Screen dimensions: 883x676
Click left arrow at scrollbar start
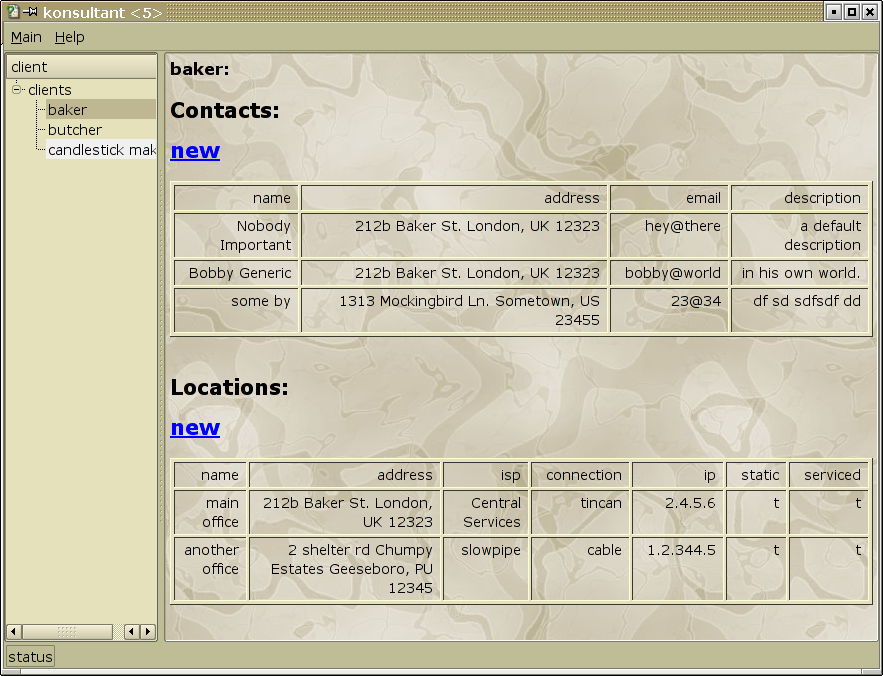14,631
